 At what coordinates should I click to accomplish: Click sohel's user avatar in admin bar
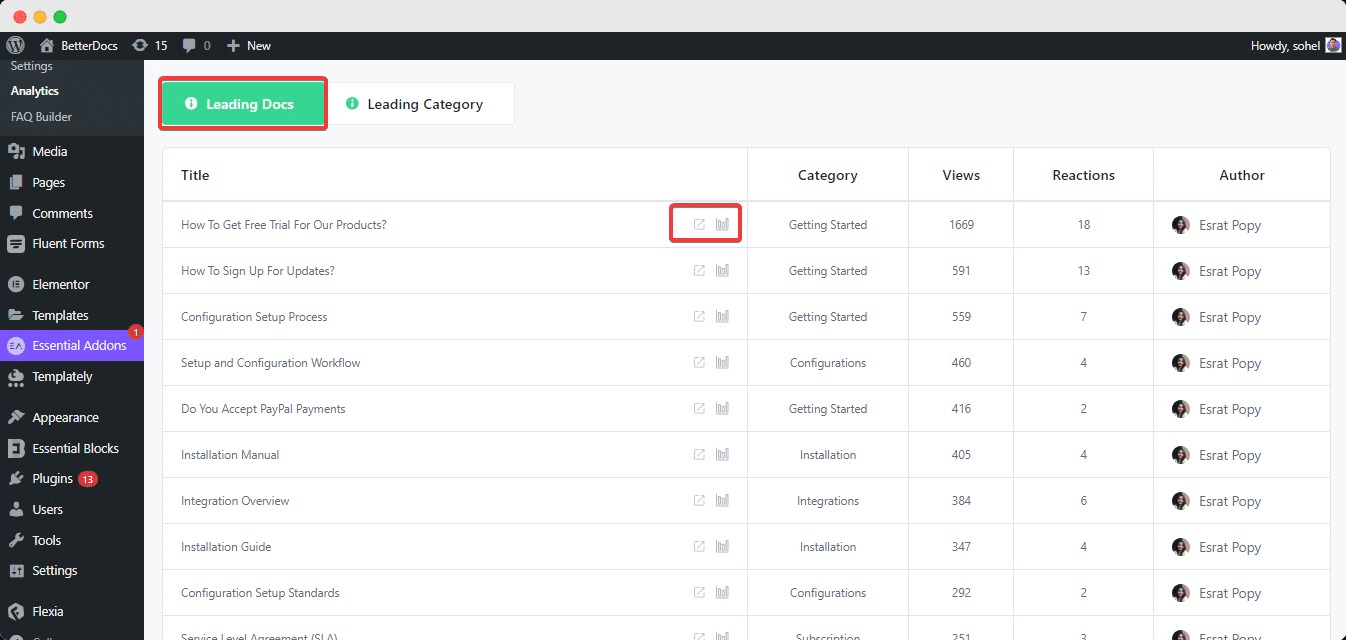click(1333, 45)
